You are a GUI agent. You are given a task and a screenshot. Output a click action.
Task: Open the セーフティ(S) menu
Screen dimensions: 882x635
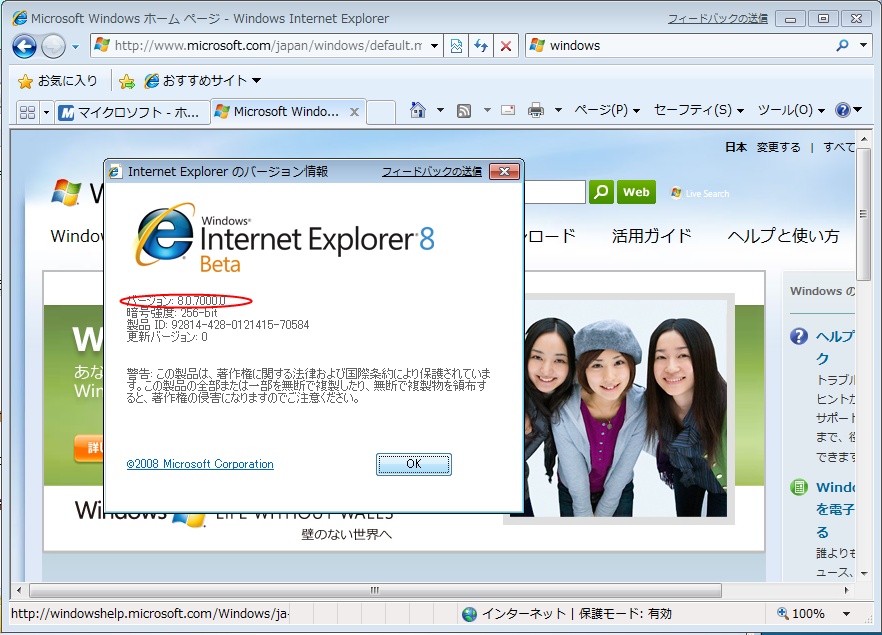pyautogui.click(x=699, y=110)
